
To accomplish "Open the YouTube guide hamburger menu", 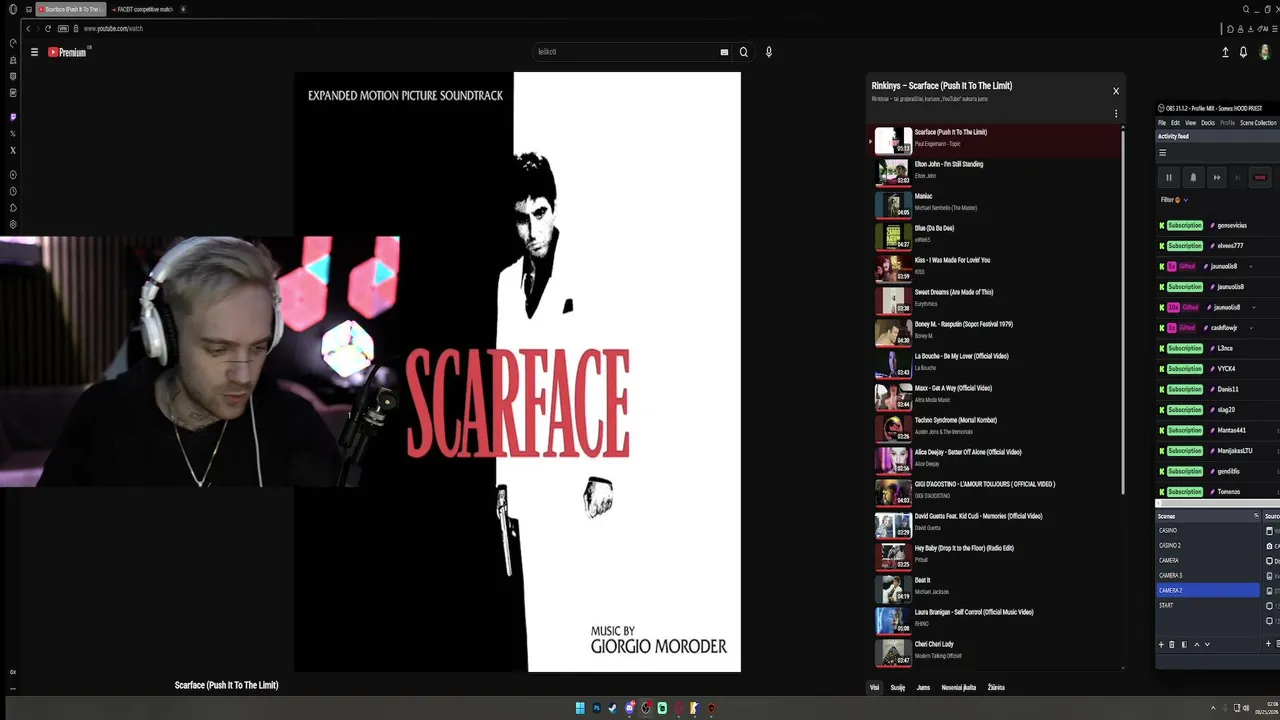I will pos(34,52).
